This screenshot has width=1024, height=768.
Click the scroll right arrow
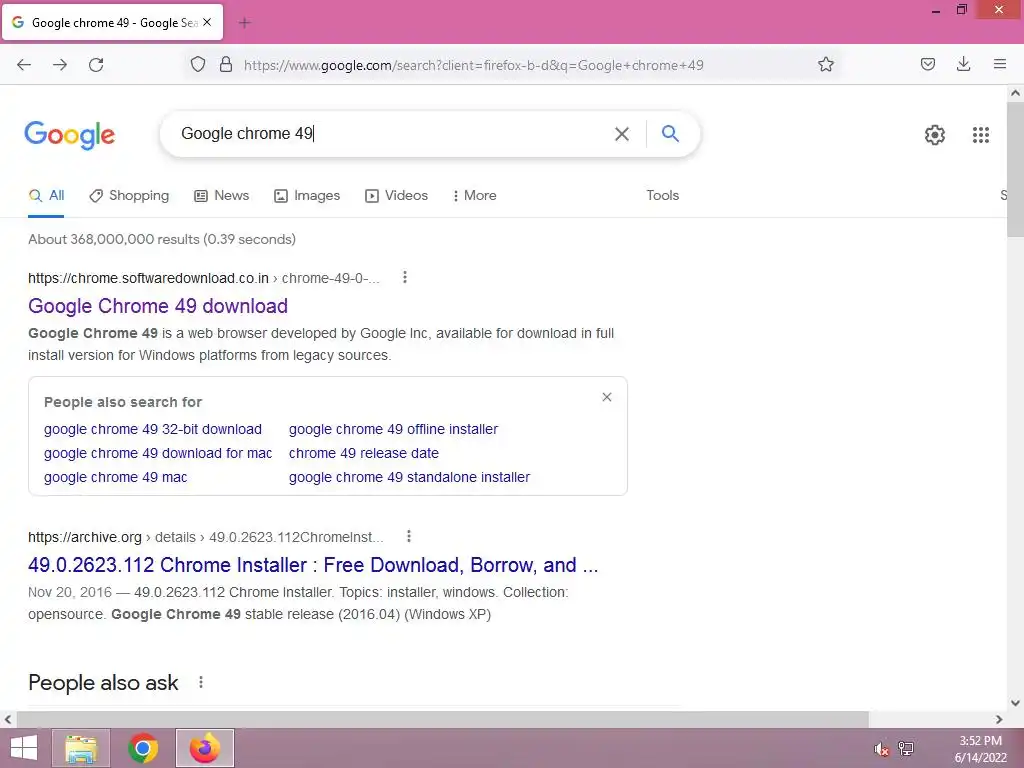point(999,719)
